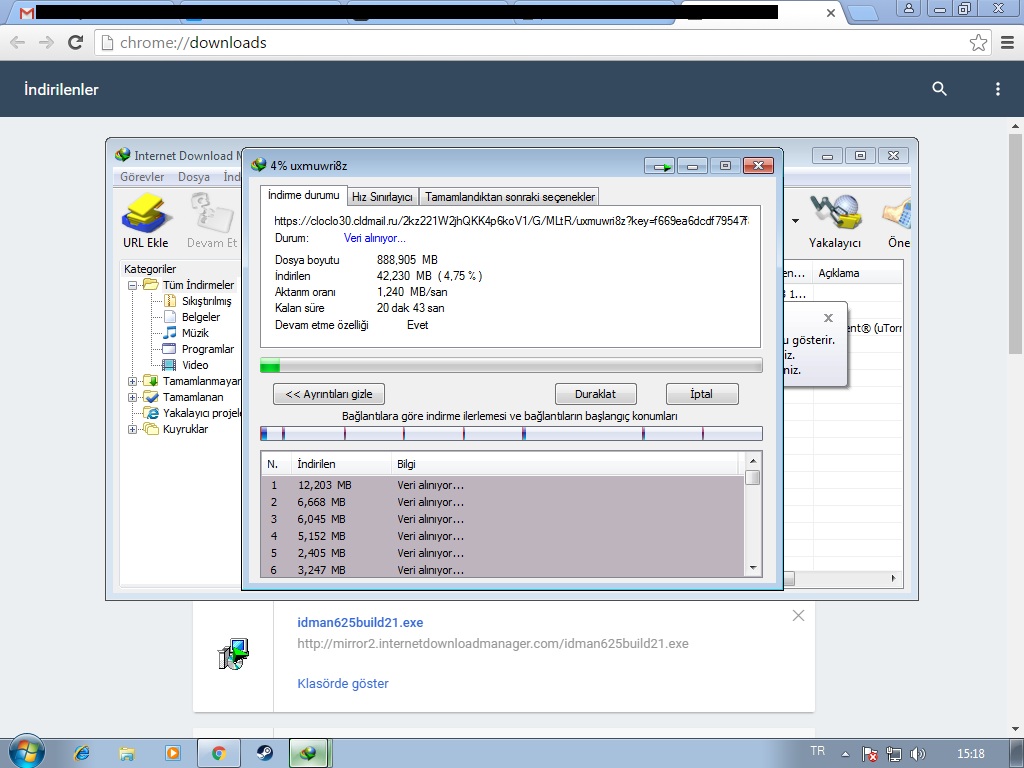The image size is (1024, 768).
Task: Select the Sıkıştırılmış category folder icon
Action: 170,301
